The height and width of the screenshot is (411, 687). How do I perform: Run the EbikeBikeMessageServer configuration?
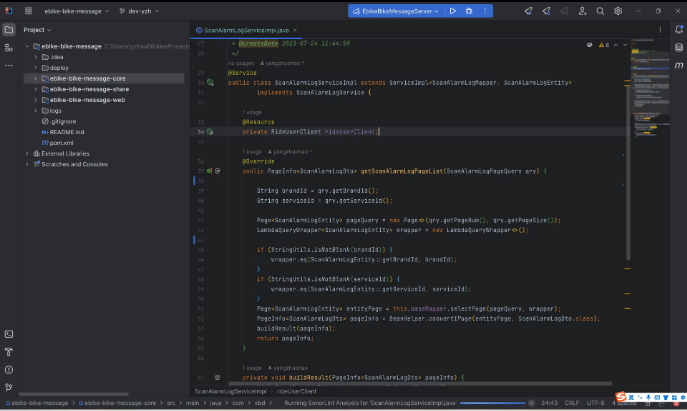pyautogui.click(x=452, y=11)
